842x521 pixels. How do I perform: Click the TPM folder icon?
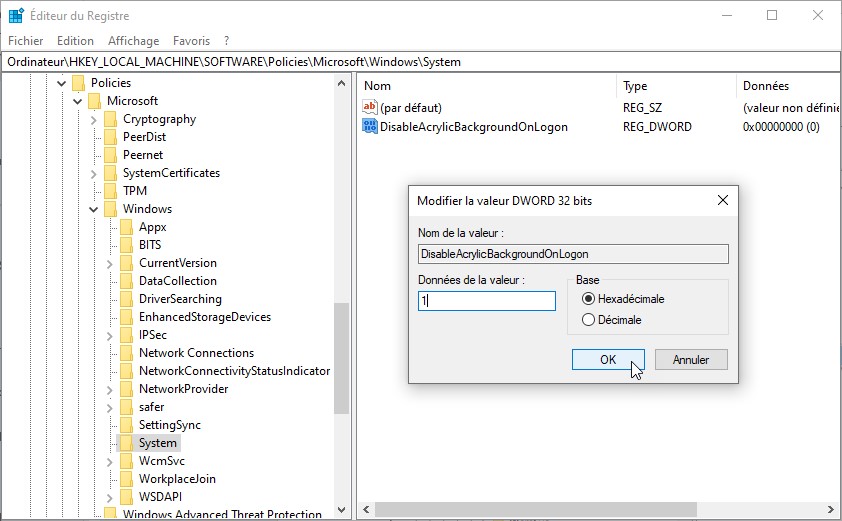110,191
